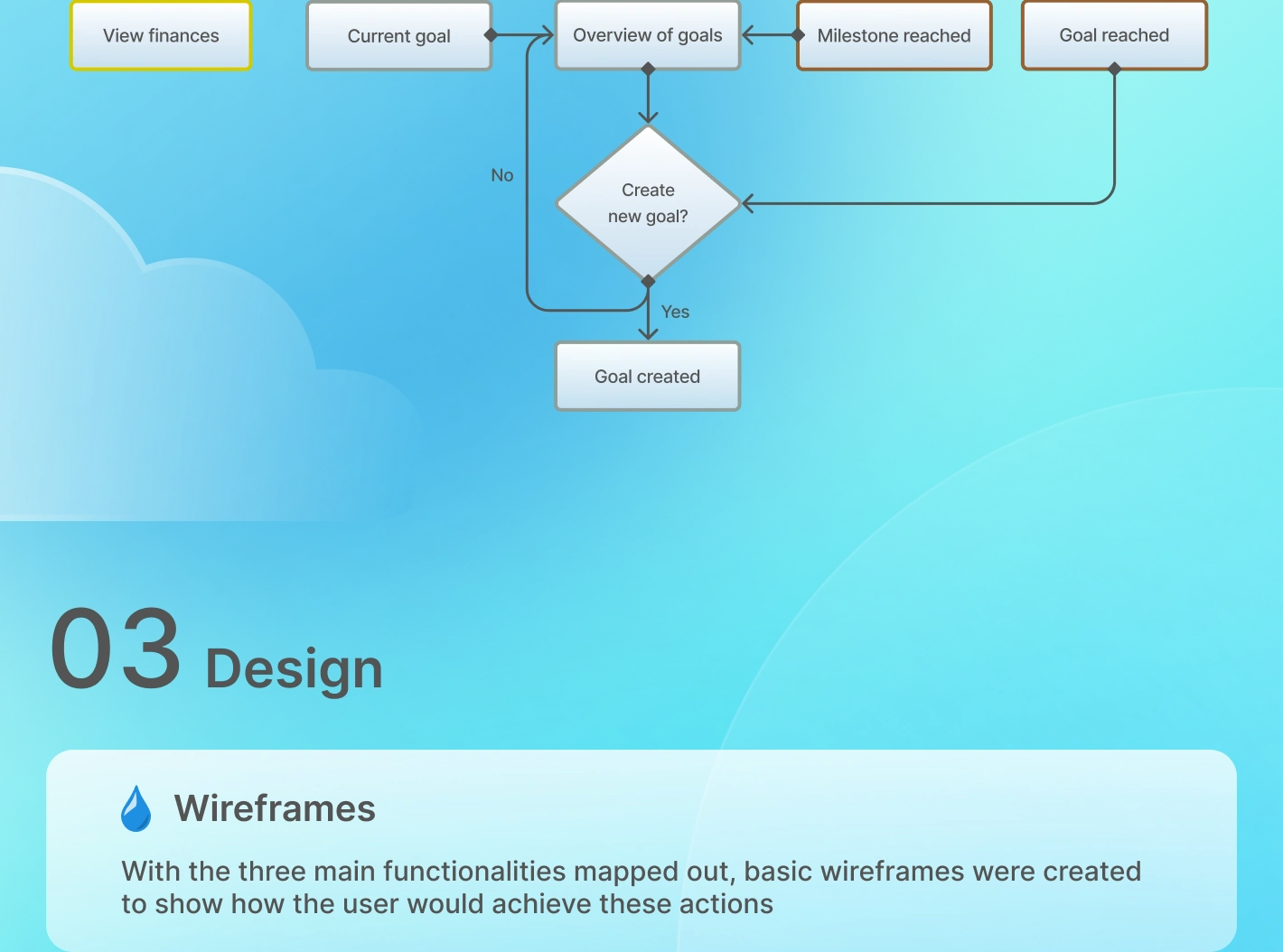The image size is (1283, 952).
Task: Click arrowhead entering Overview of goals from left
Action: point(546,36)
